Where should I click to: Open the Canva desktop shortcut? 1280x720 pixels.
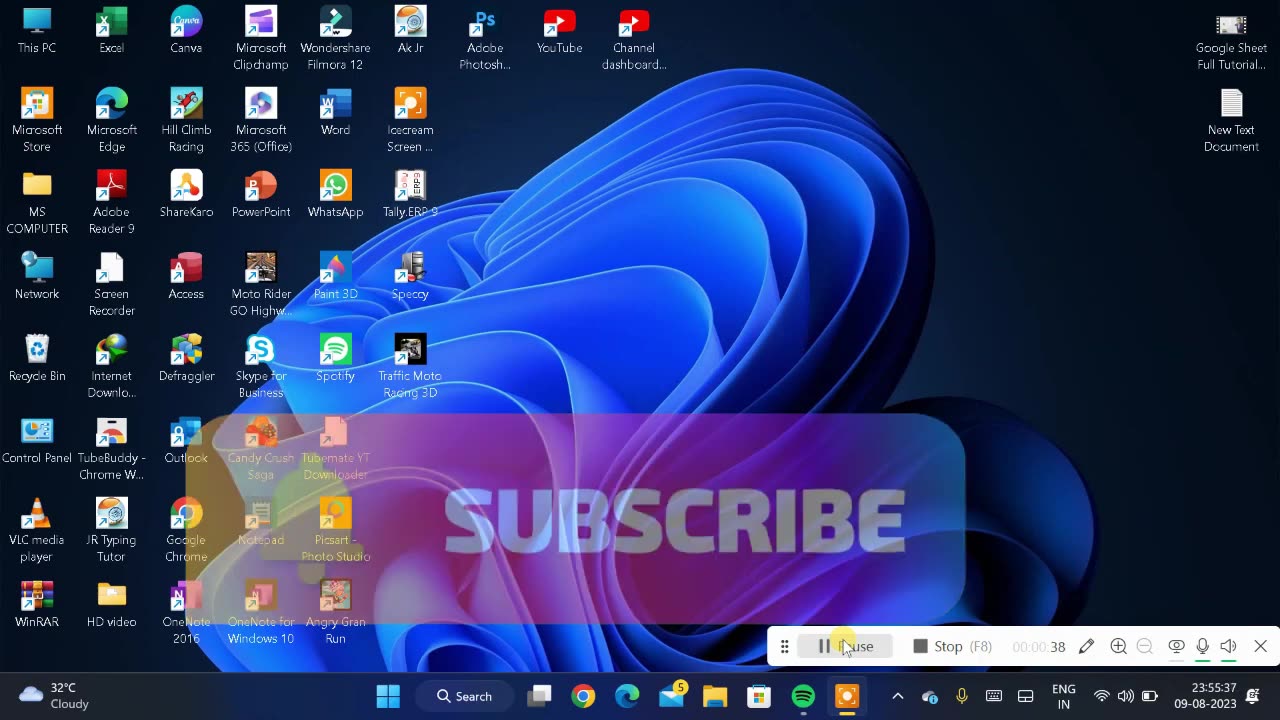tap(186, 30)
